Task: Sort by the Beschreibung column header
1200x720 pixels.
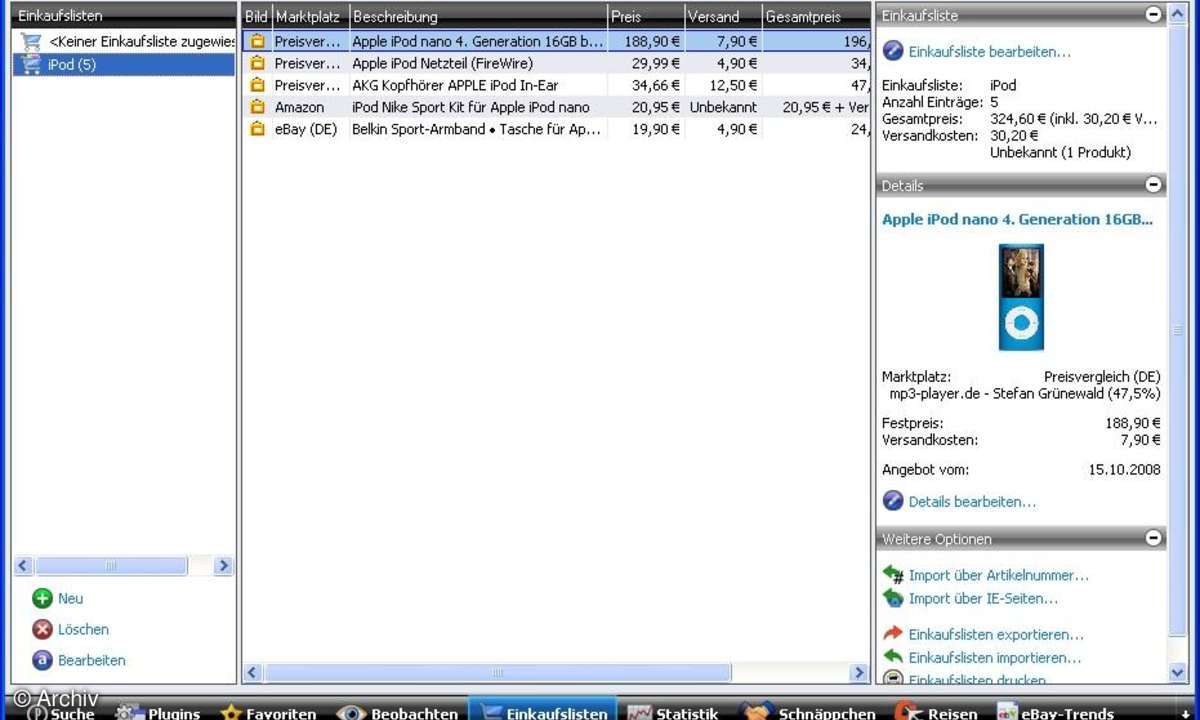Action: click(x=478, y=16)
